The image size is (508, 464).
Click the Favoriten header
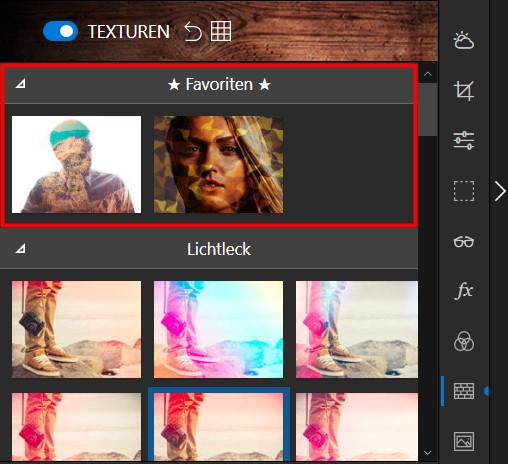coord(209,85)
